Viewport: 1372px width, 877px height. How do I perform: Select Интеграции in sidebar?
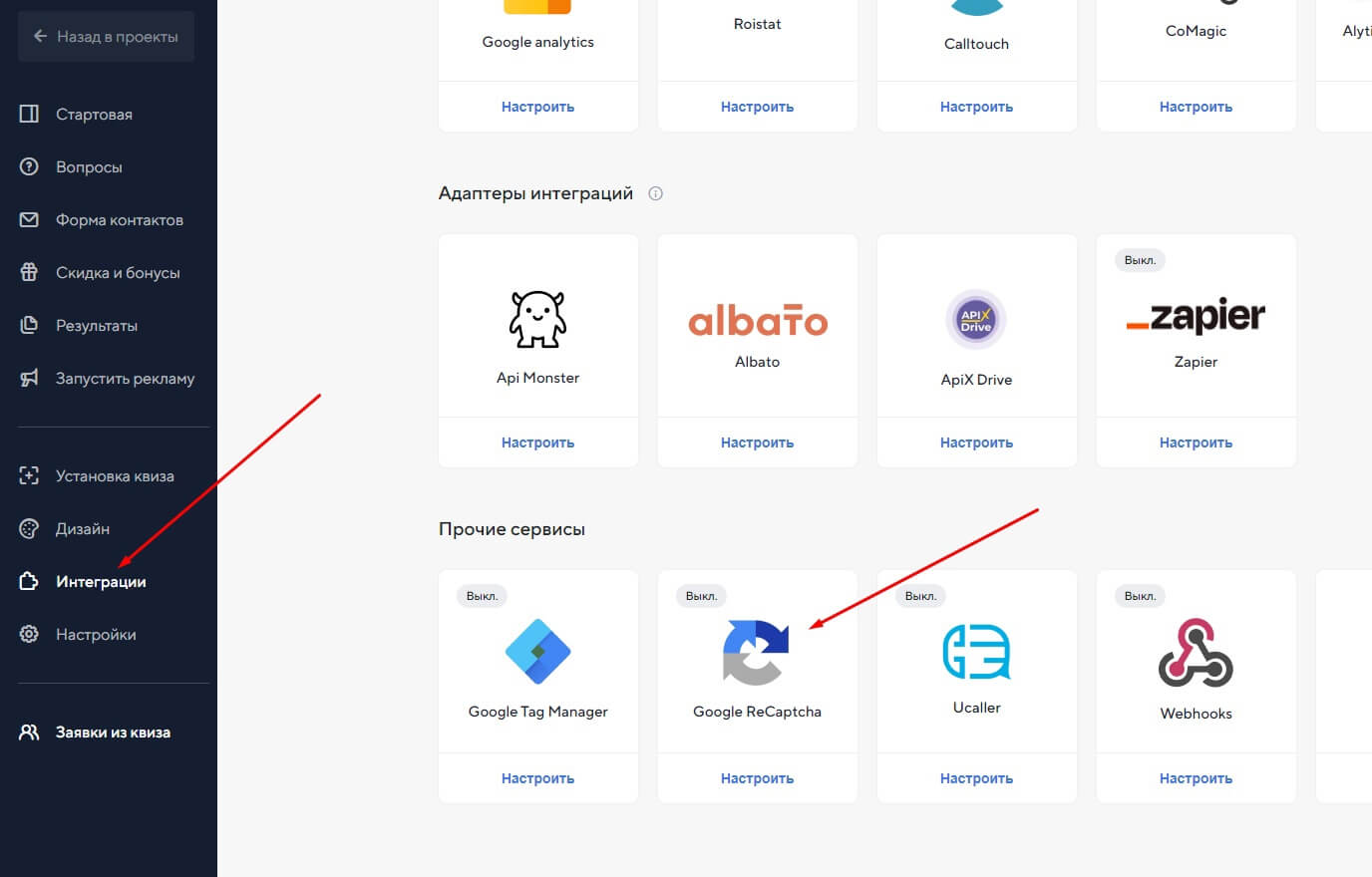[101, 581]
